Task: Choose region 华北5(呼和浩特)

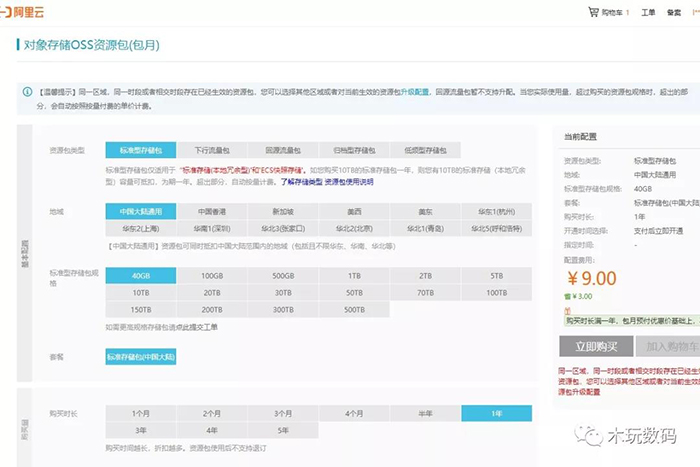Action: click(x=497, y=229)
